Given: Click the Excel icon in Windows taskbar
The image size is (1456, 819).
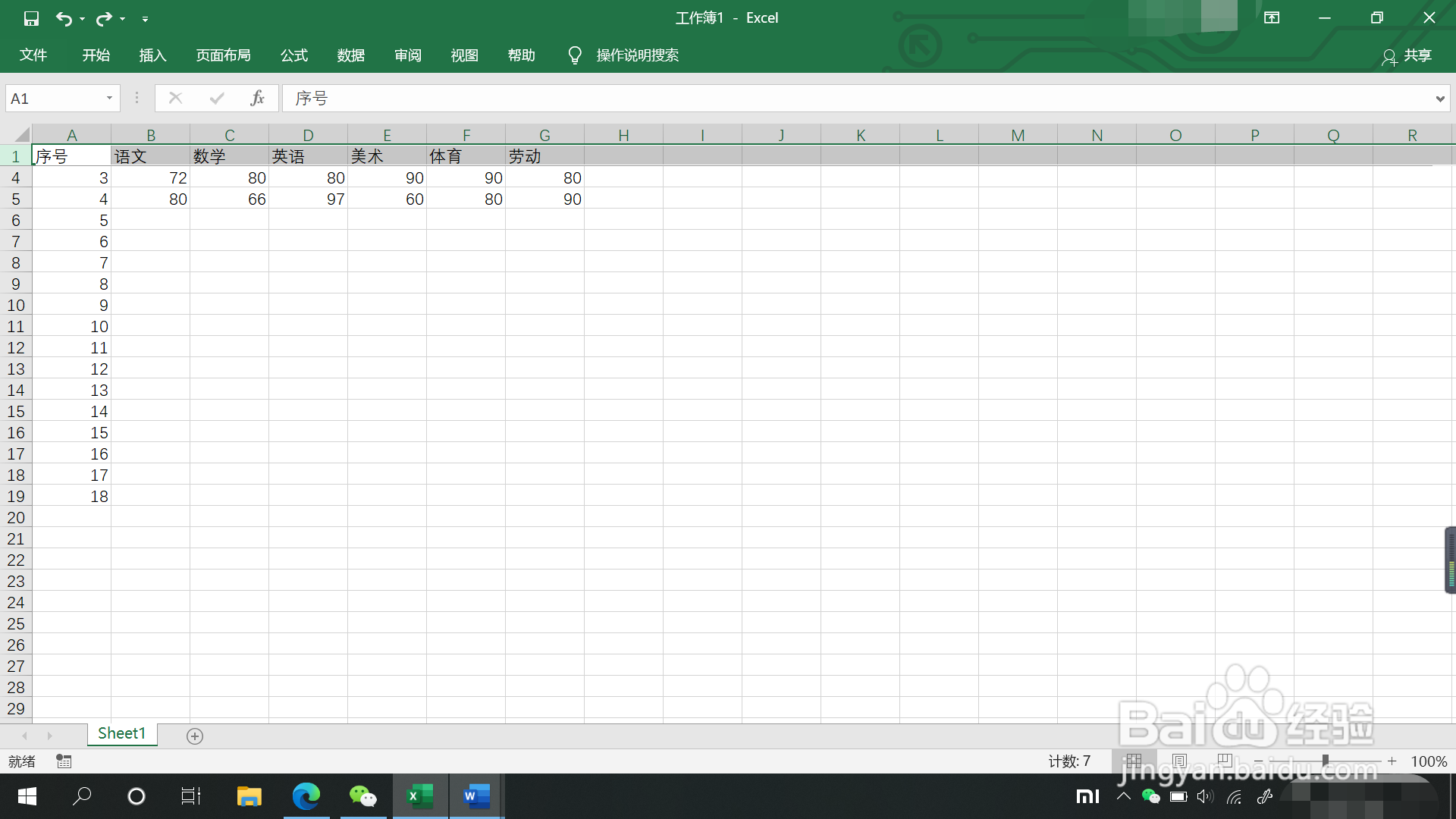Looking at the screenshot, I should [x=420, y=796].
